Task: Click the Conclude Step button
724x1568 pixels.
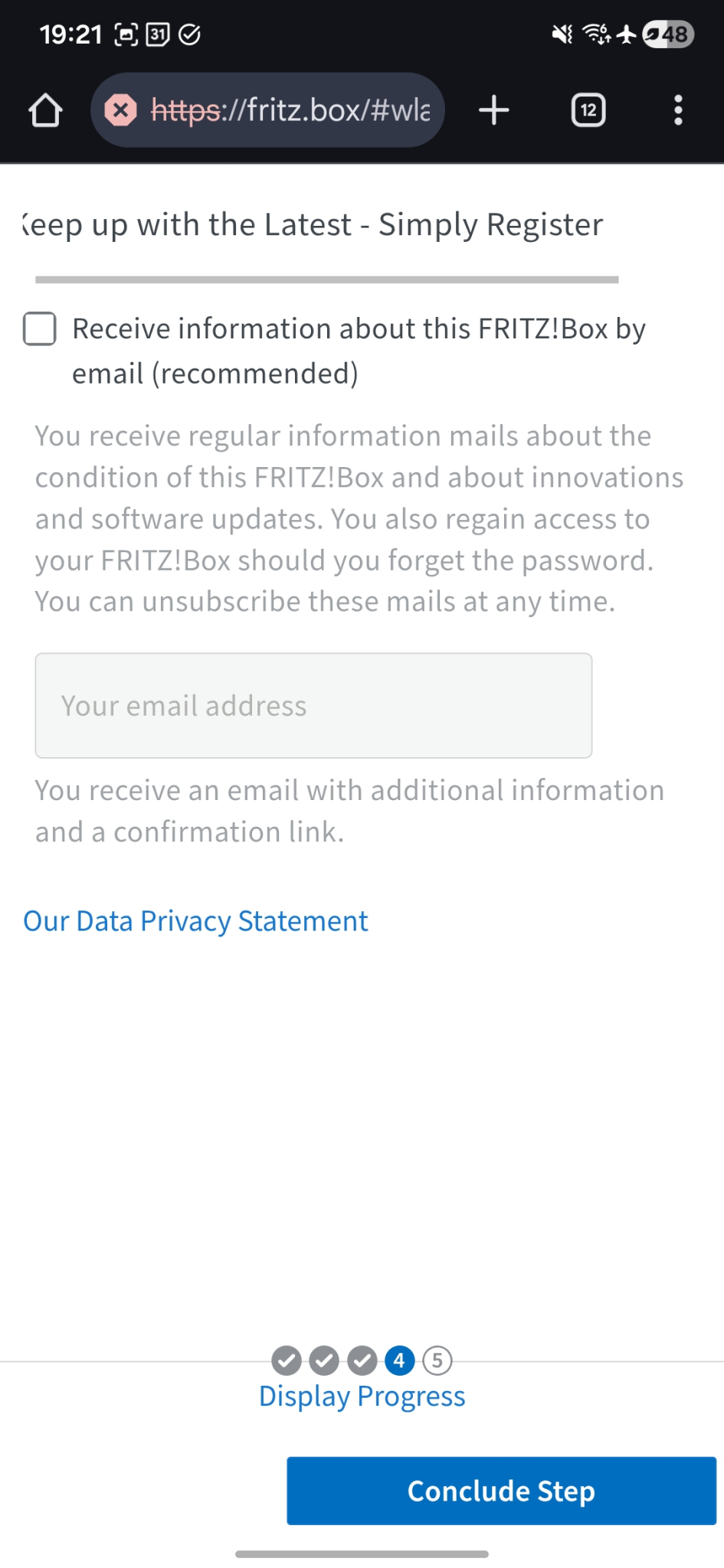Action: (501, 1491)
